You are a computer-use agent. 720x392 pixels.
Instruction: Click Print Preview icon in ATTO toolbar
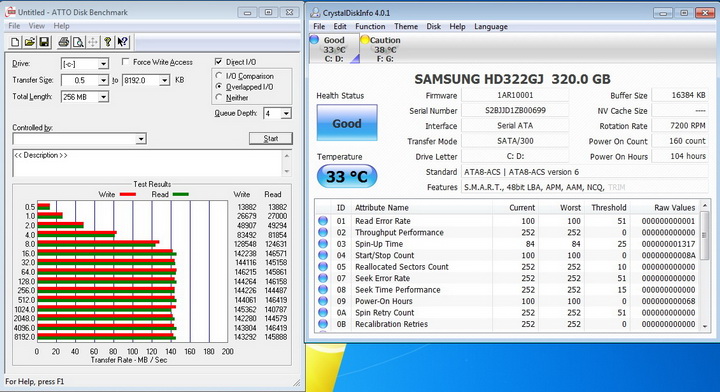point(78,43)
